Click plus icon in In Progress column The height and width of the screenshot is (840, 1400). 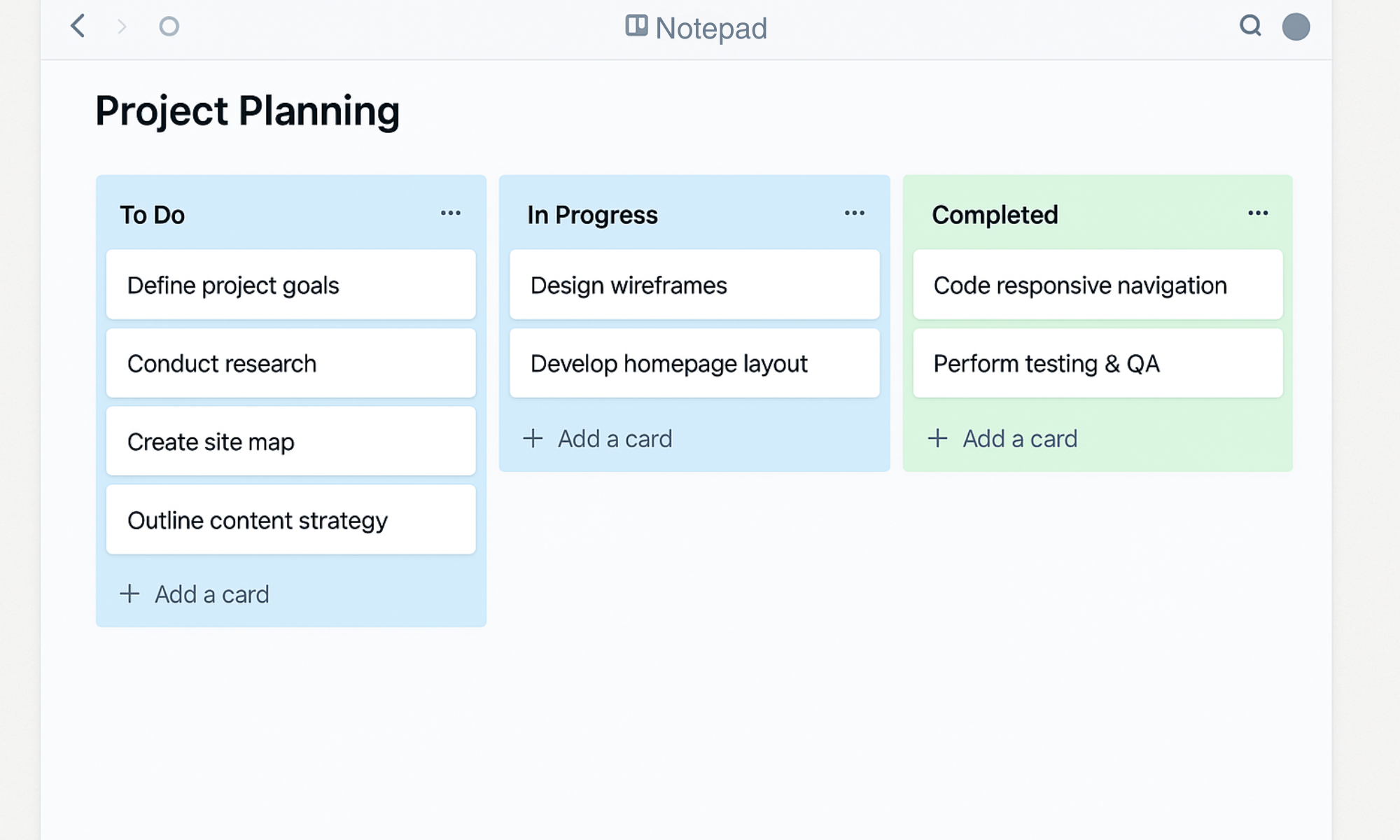click(x=533, y=439)
